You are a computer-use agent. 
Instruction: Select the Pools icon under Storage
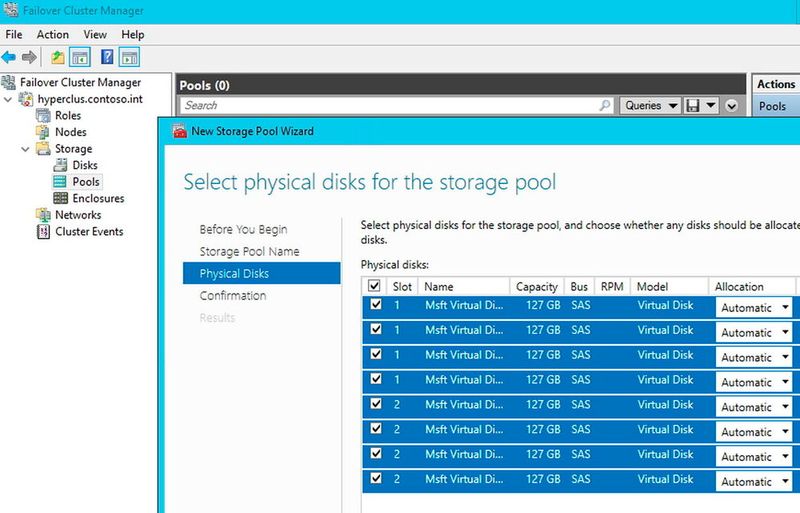point(60,181)
